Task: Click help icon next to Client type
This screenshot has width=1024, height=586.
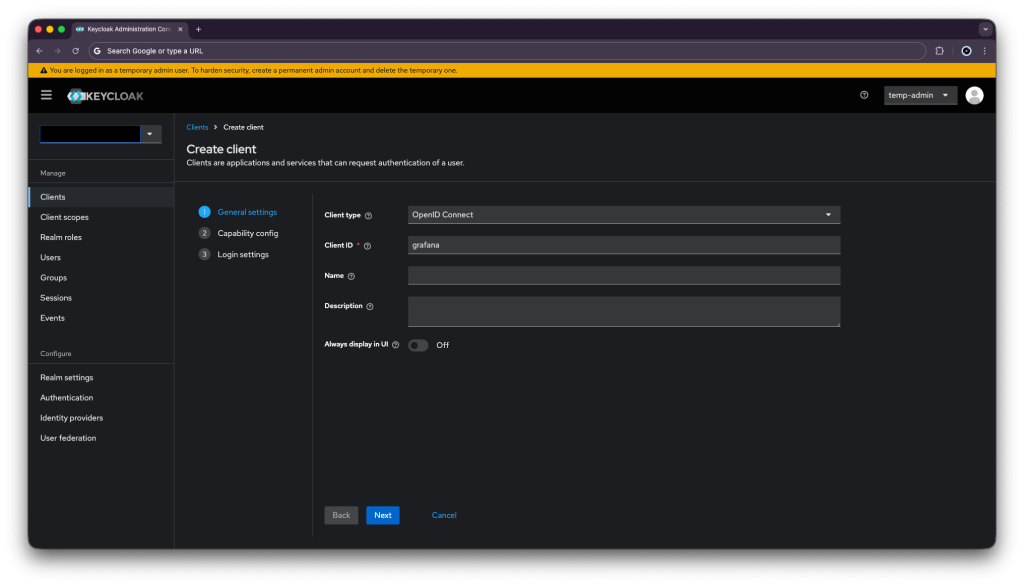Action: 368,215
